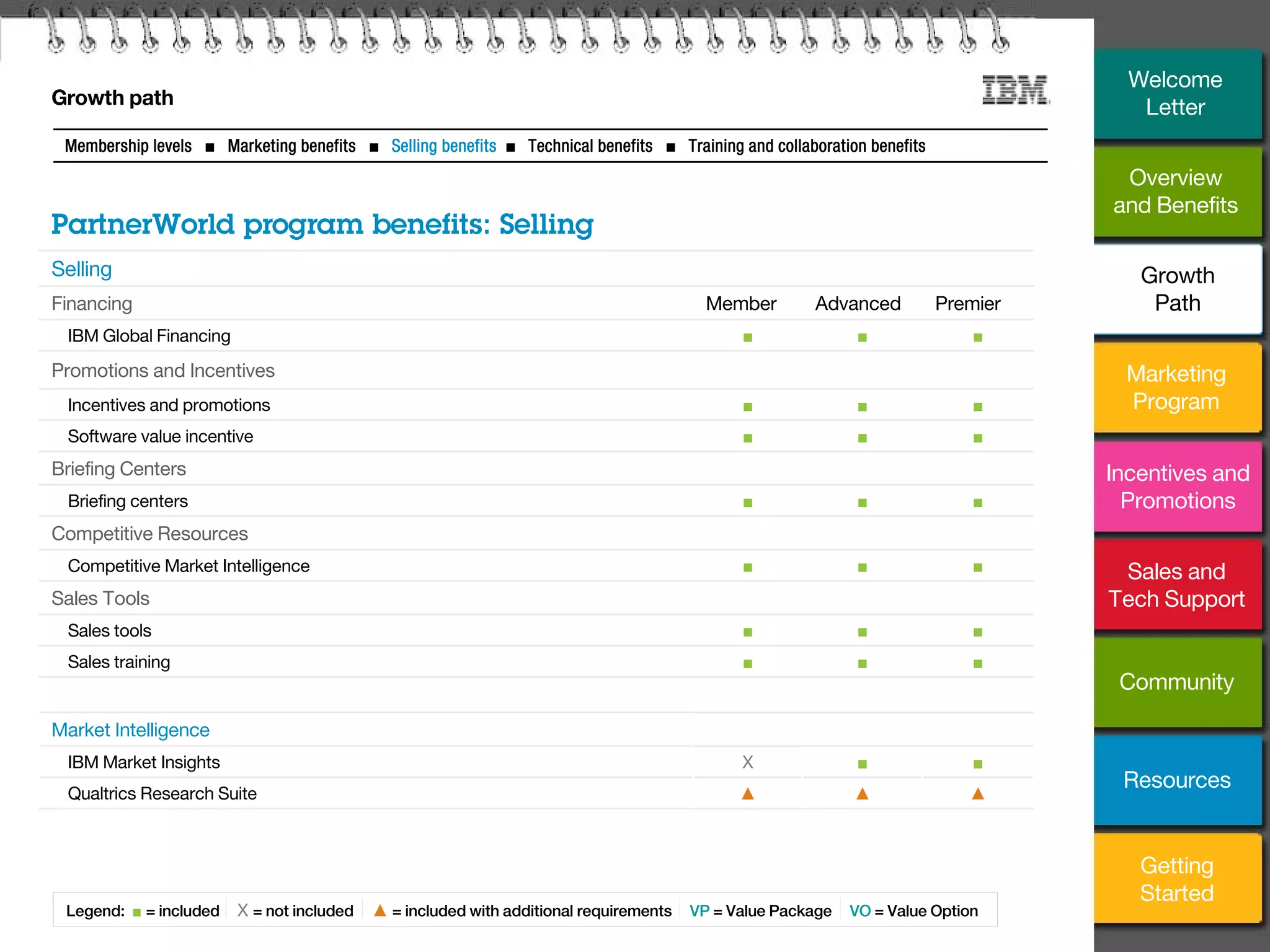Select the 'Qualtrics Research Suite' row label
This screenshot has width=1270, height=952.
[x=162, y=794]
